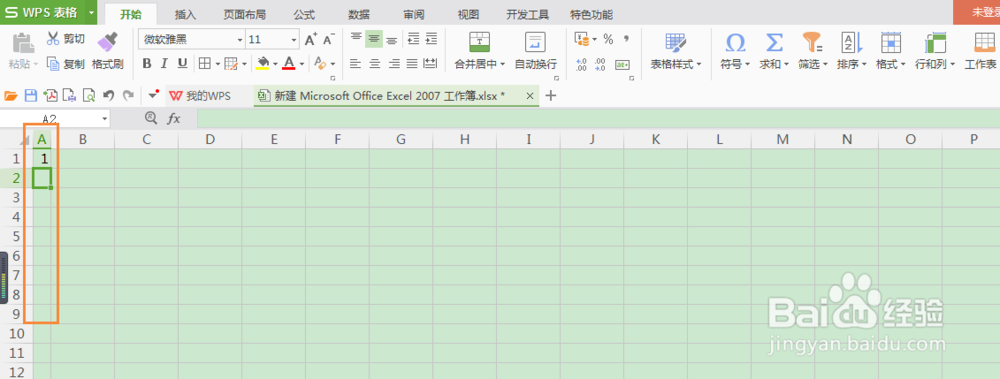Switch to the 数据 (Data) tab

coord(359,14)
